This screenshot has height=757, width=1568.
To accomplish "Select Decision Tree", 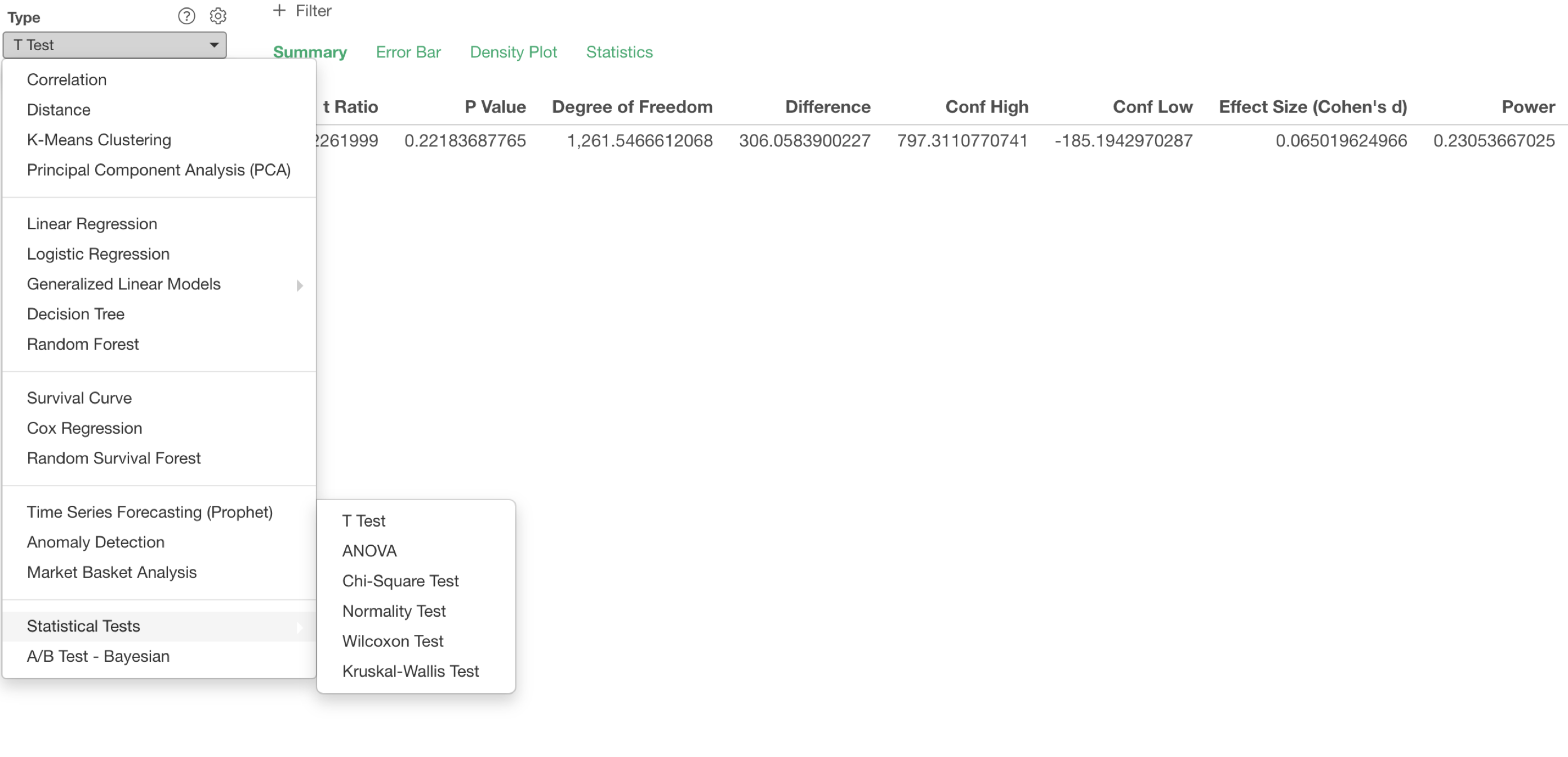I will click(159, 314).
